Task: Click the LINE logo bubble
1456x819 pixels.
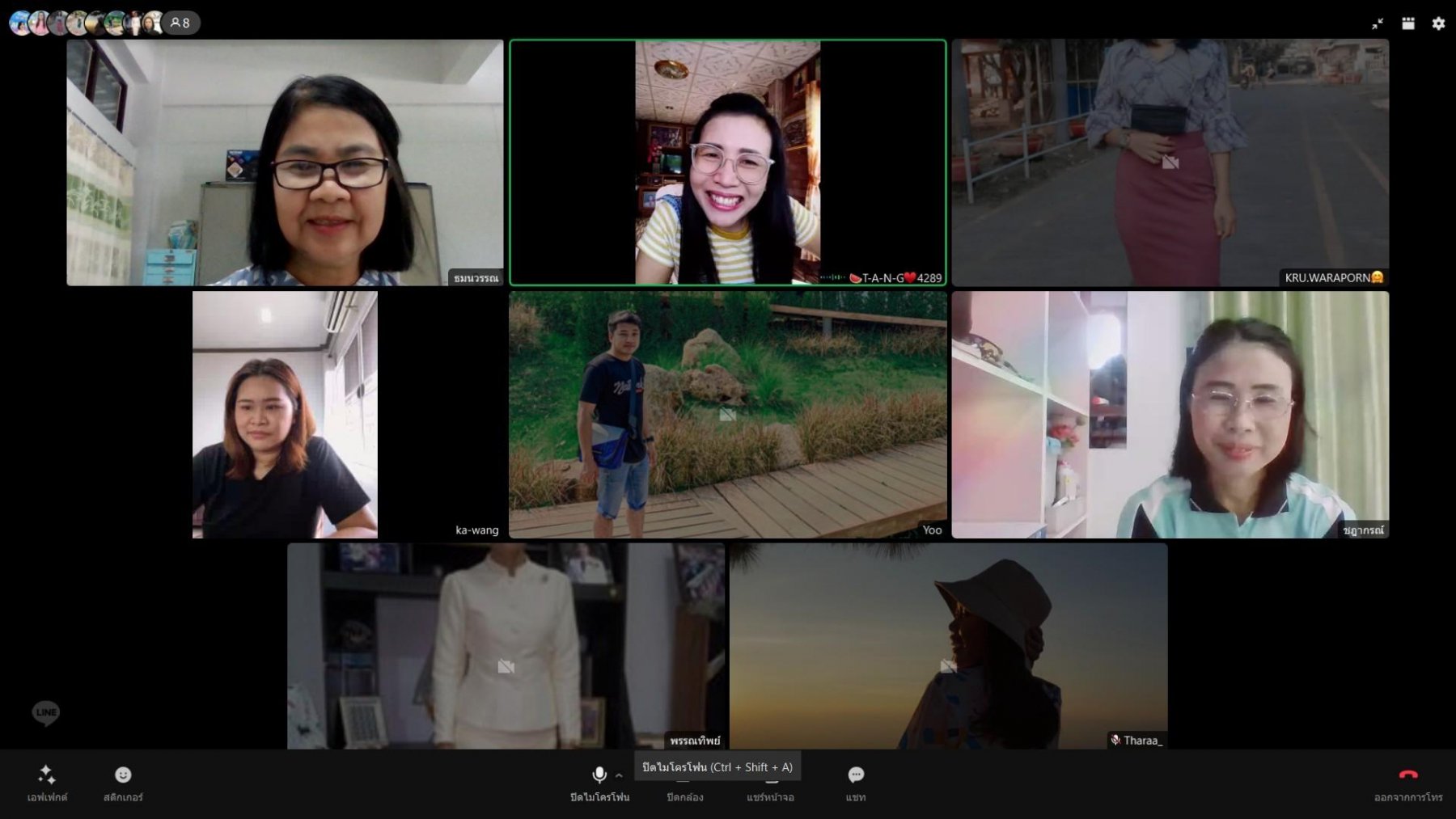Action: [x=46, y=712]
